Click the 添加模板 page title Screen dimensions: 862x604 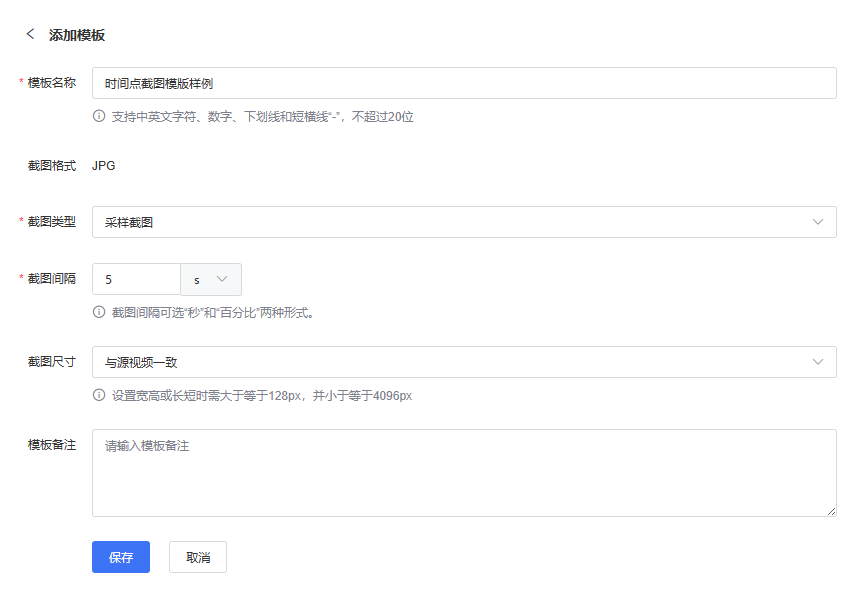77,35
